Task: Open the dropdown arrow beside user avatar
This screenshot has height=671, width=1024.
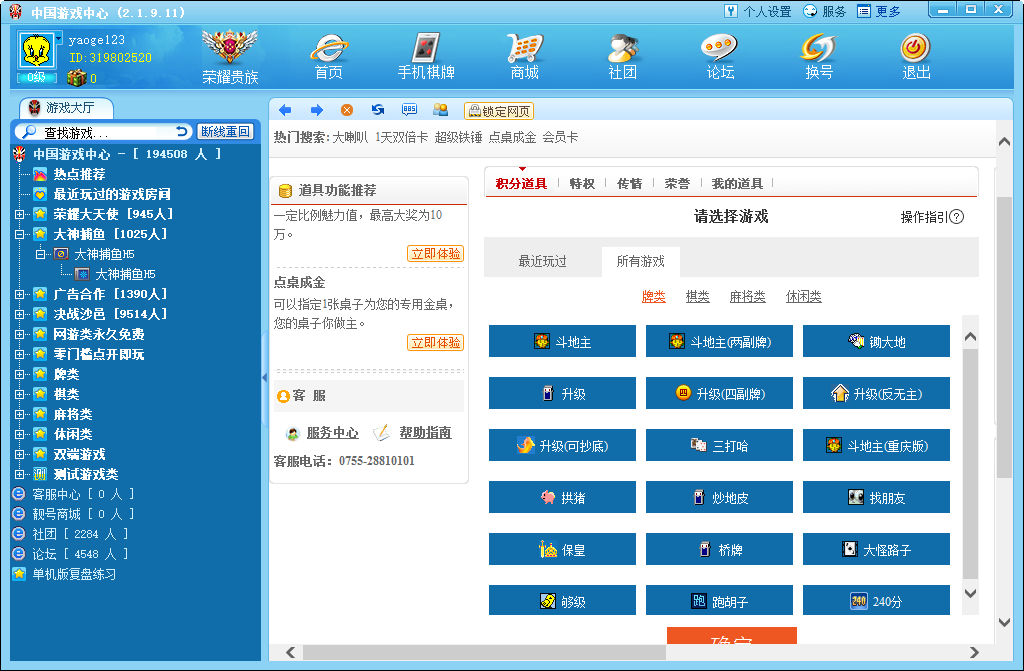Action: 59,38
